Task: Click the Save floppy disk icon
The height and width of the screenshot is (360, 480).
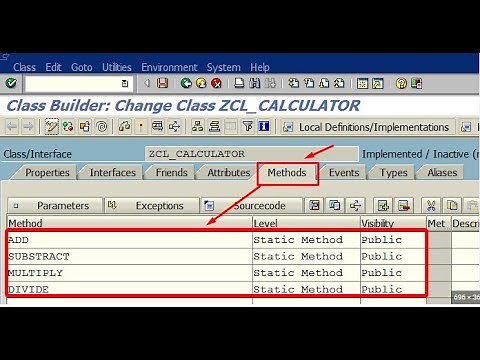Action: pyautogui.click(x=162, y=83)
